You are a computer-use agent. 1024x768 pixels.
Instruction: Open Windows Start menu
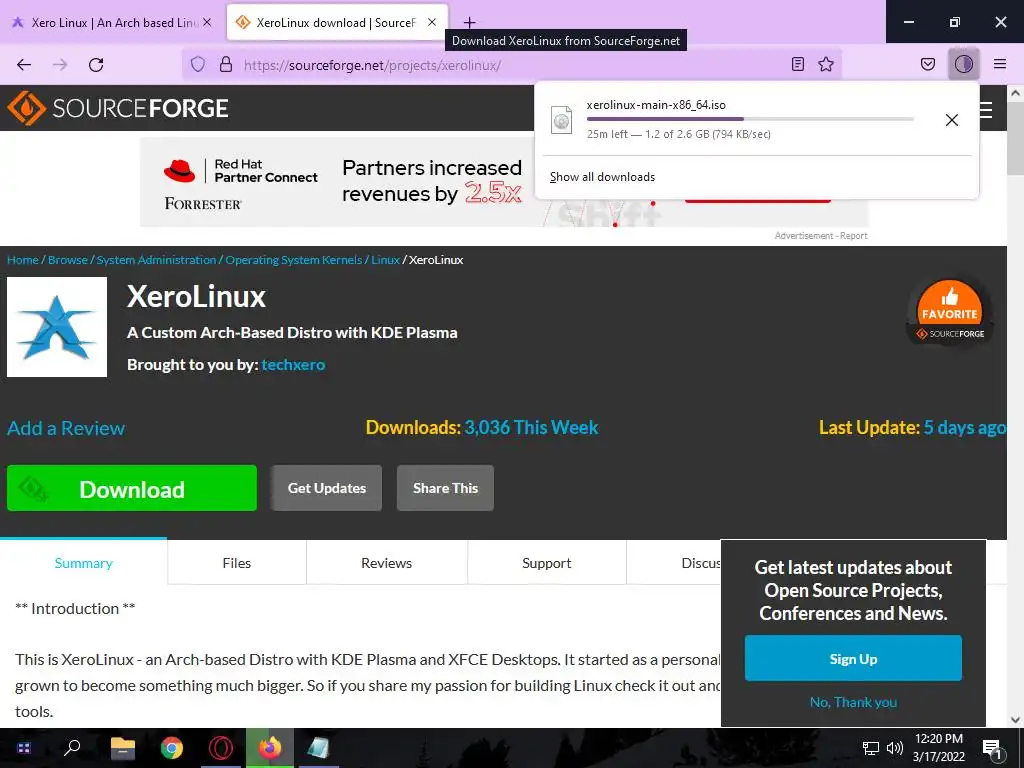[x=24, y=748]
